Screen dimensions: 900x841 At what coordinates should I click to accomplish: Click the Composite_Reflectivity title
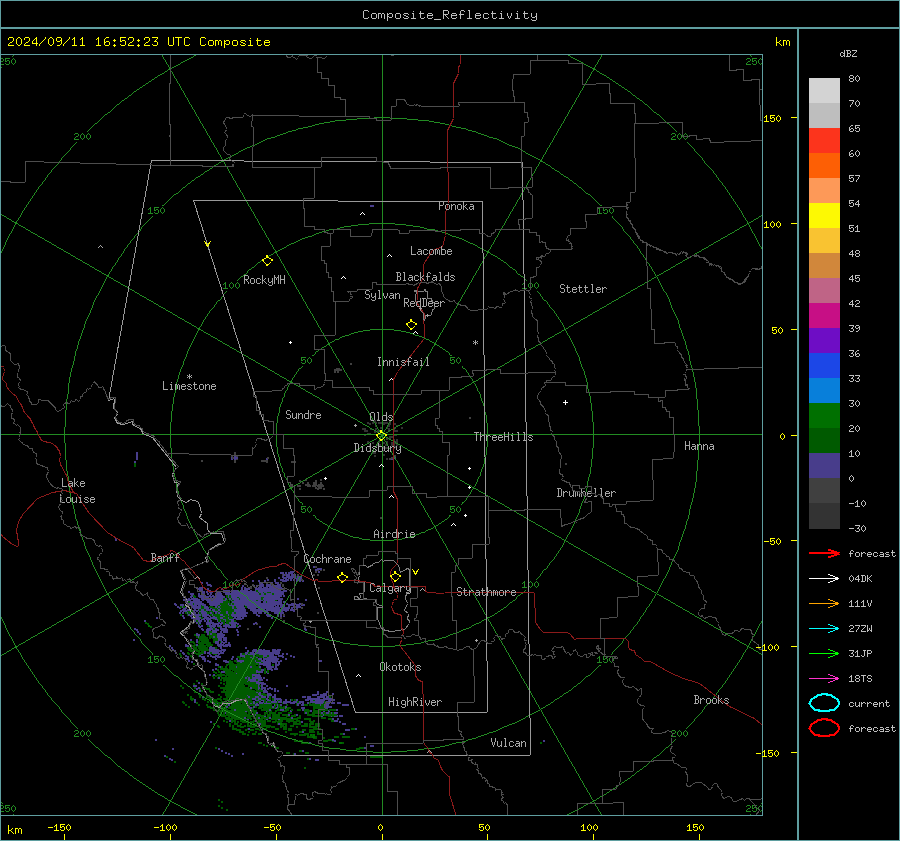point(450,15)
